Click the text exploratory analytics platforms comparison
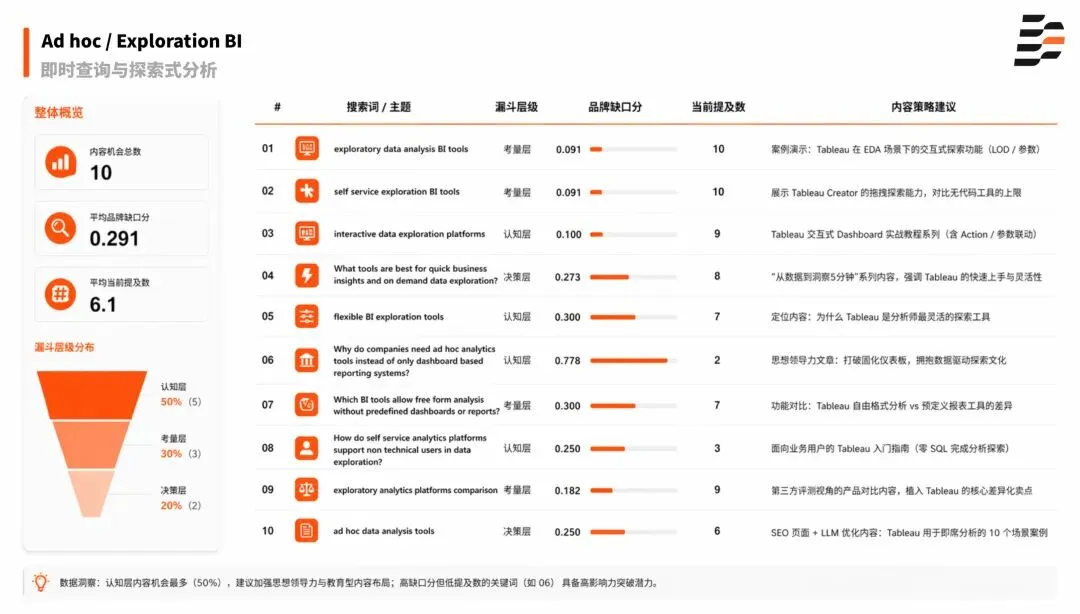This screenshot has height=614, width=1080. pos(415,491)
